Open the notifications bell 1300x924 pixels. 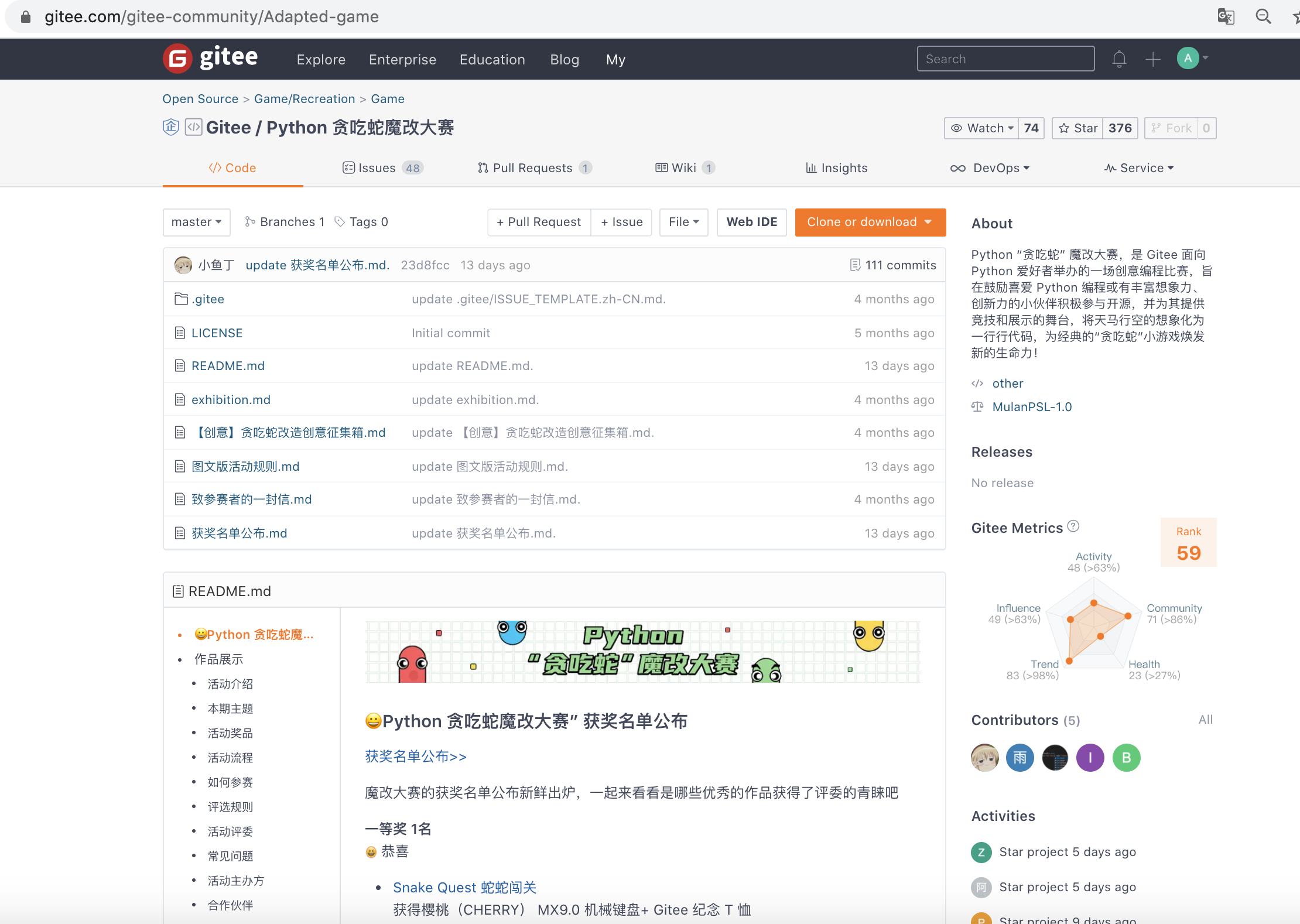click(x=1119, y=59)
